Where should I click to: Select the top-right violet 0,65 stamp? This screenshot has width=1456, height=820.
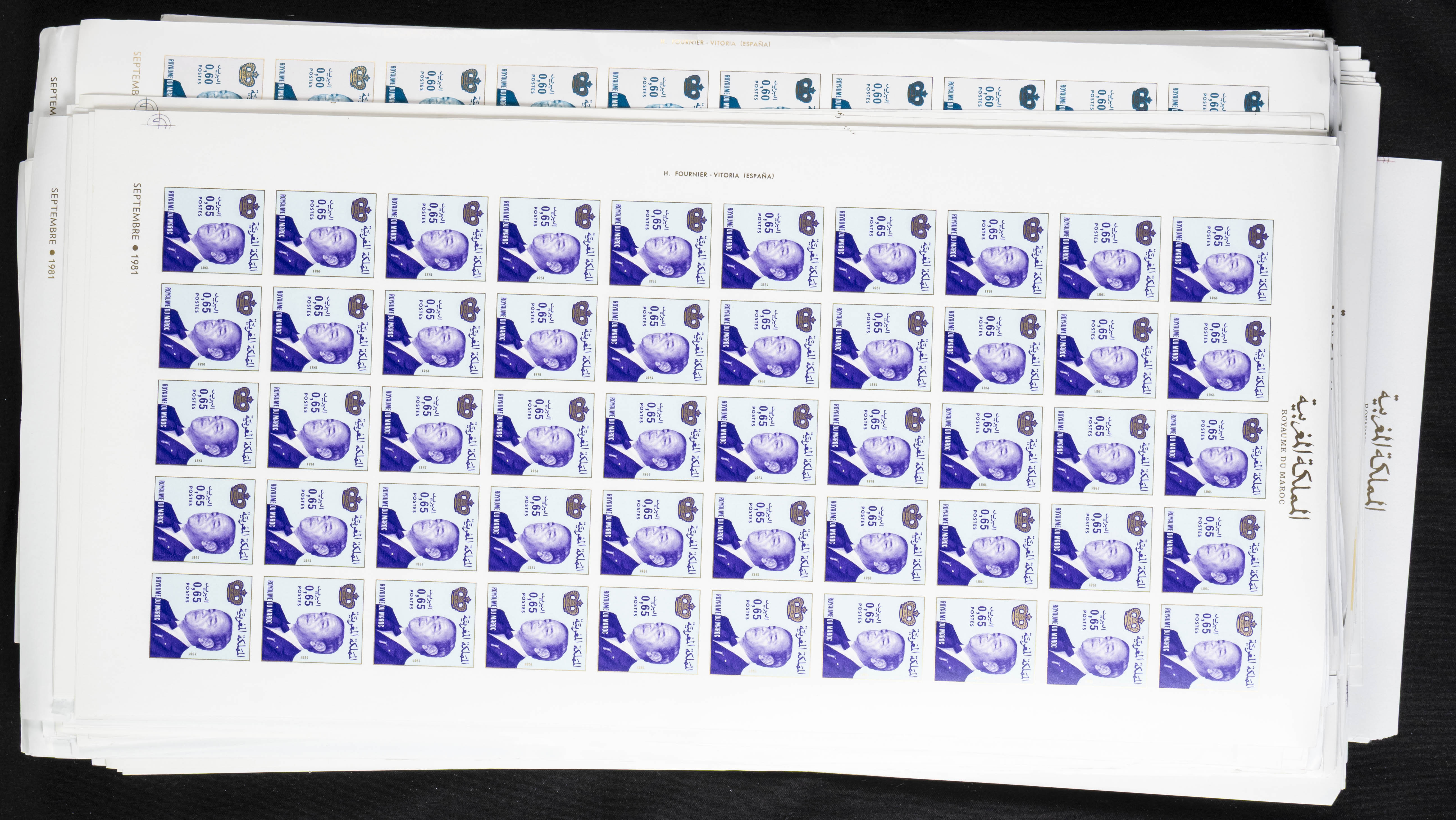(x=1222, y=261)
